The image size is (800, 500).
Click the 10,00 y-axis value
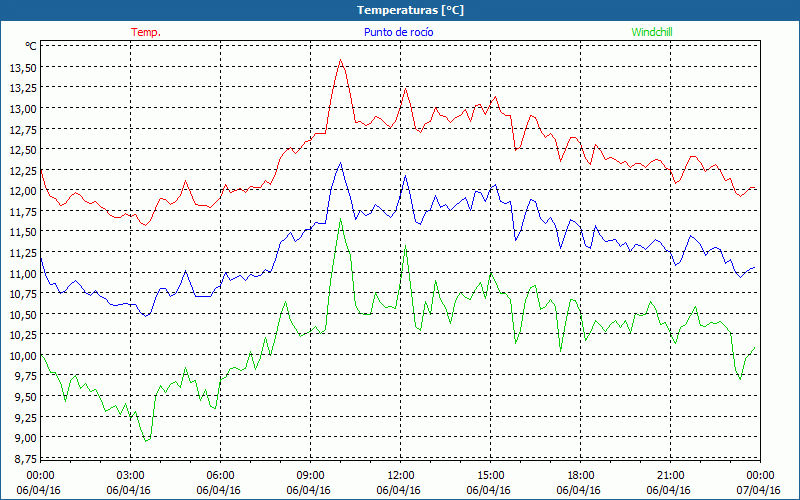[x=22, y=355]
